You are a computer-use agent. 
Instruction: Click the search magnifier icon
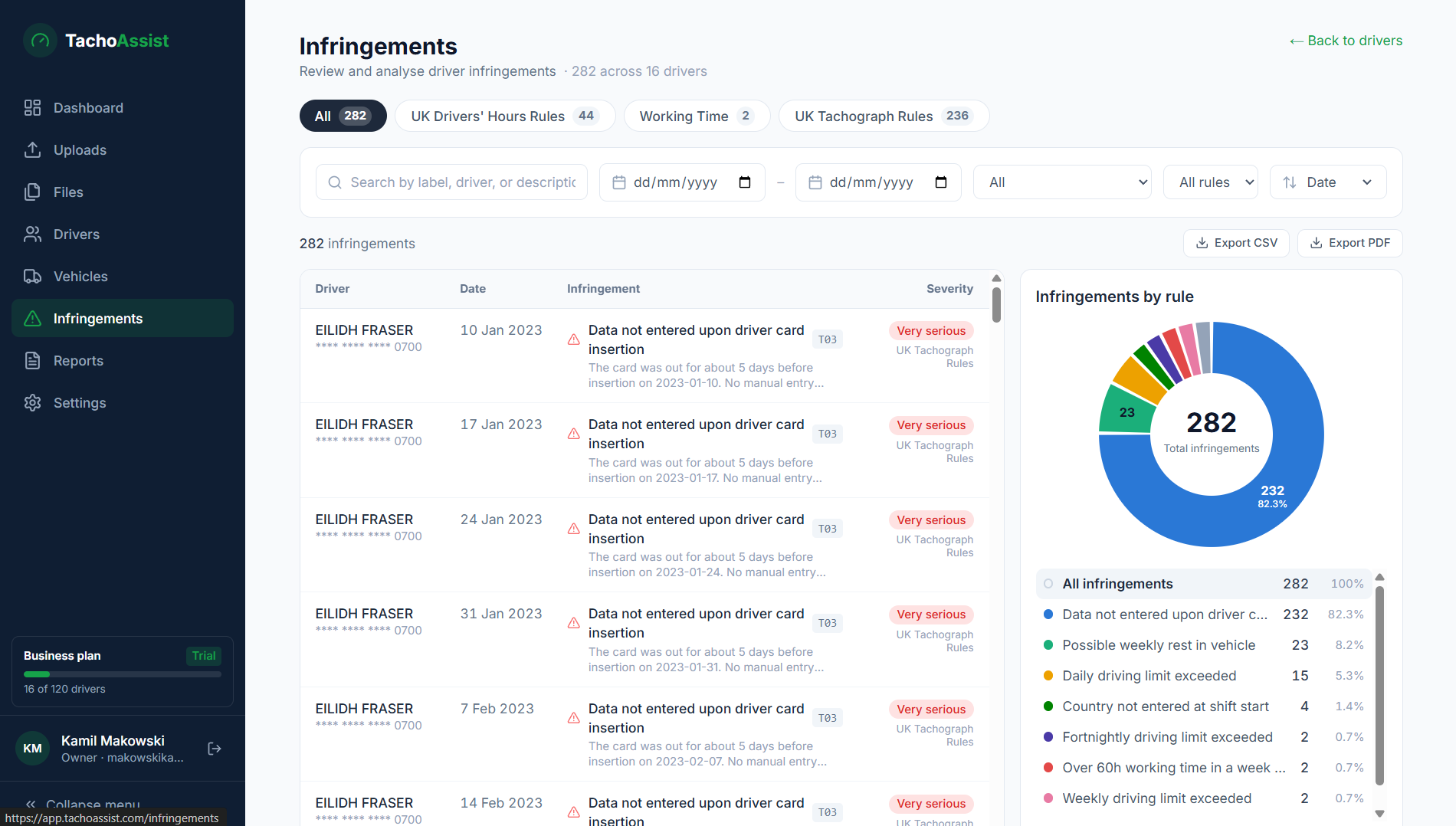click(x=335, y=182)
